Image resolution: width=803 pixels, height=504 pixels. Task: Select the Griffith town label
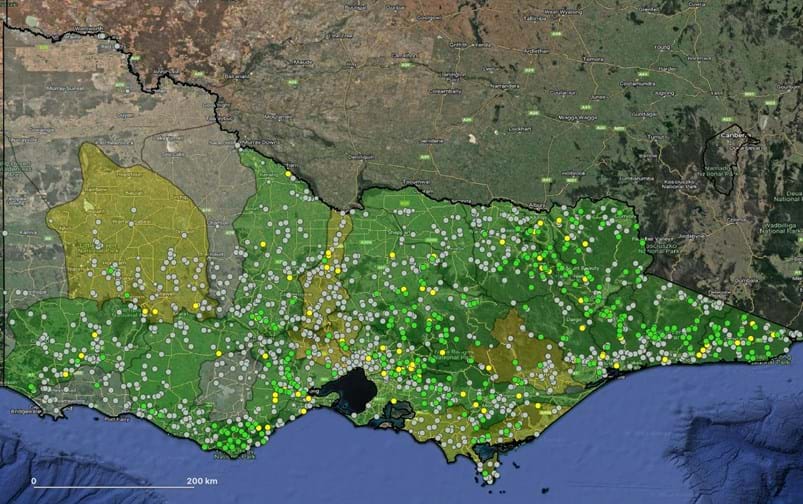tap(459, 45)
